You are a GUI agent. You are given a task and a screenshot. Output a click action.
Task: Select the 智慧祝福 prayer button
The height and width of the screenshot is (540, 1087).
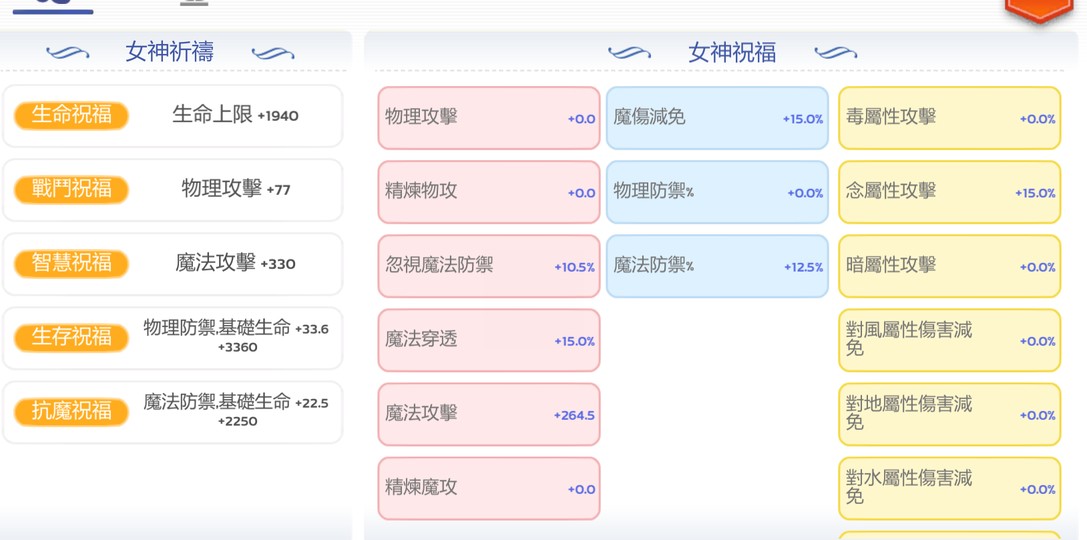pyautogui.click(x=71, y=264)
